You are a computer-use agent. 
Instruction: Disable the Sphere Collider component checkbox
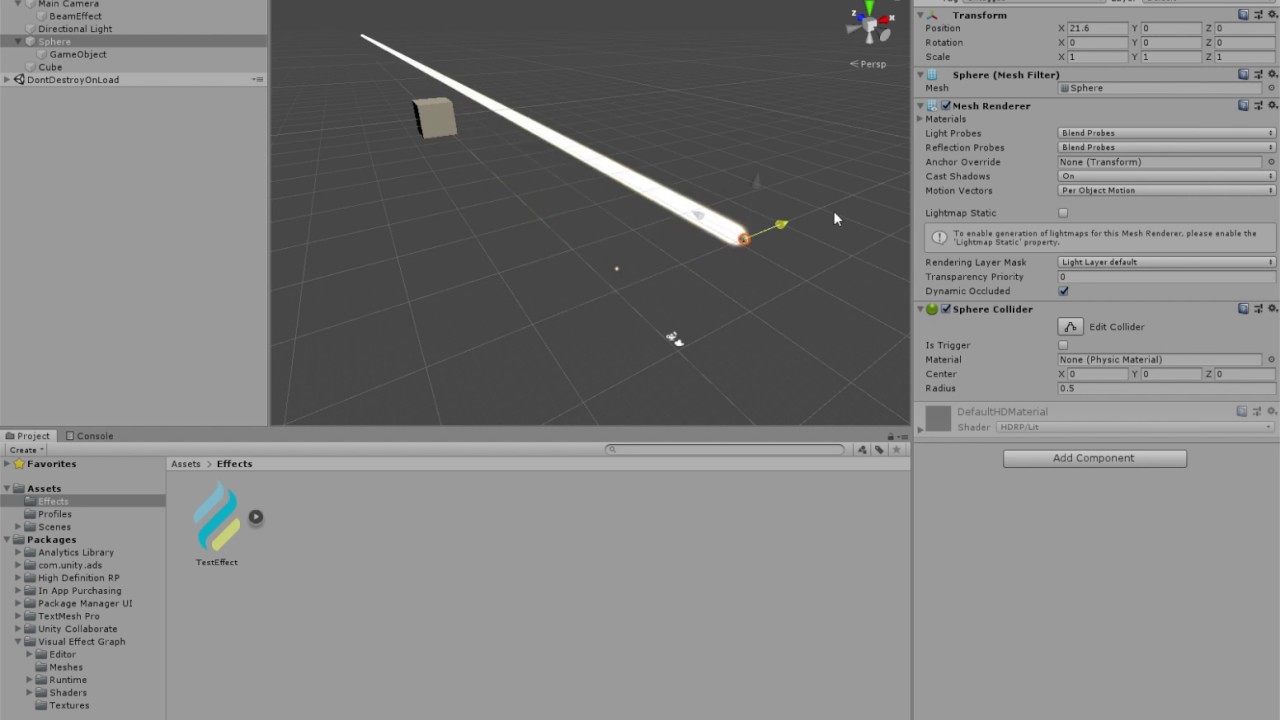946,309
